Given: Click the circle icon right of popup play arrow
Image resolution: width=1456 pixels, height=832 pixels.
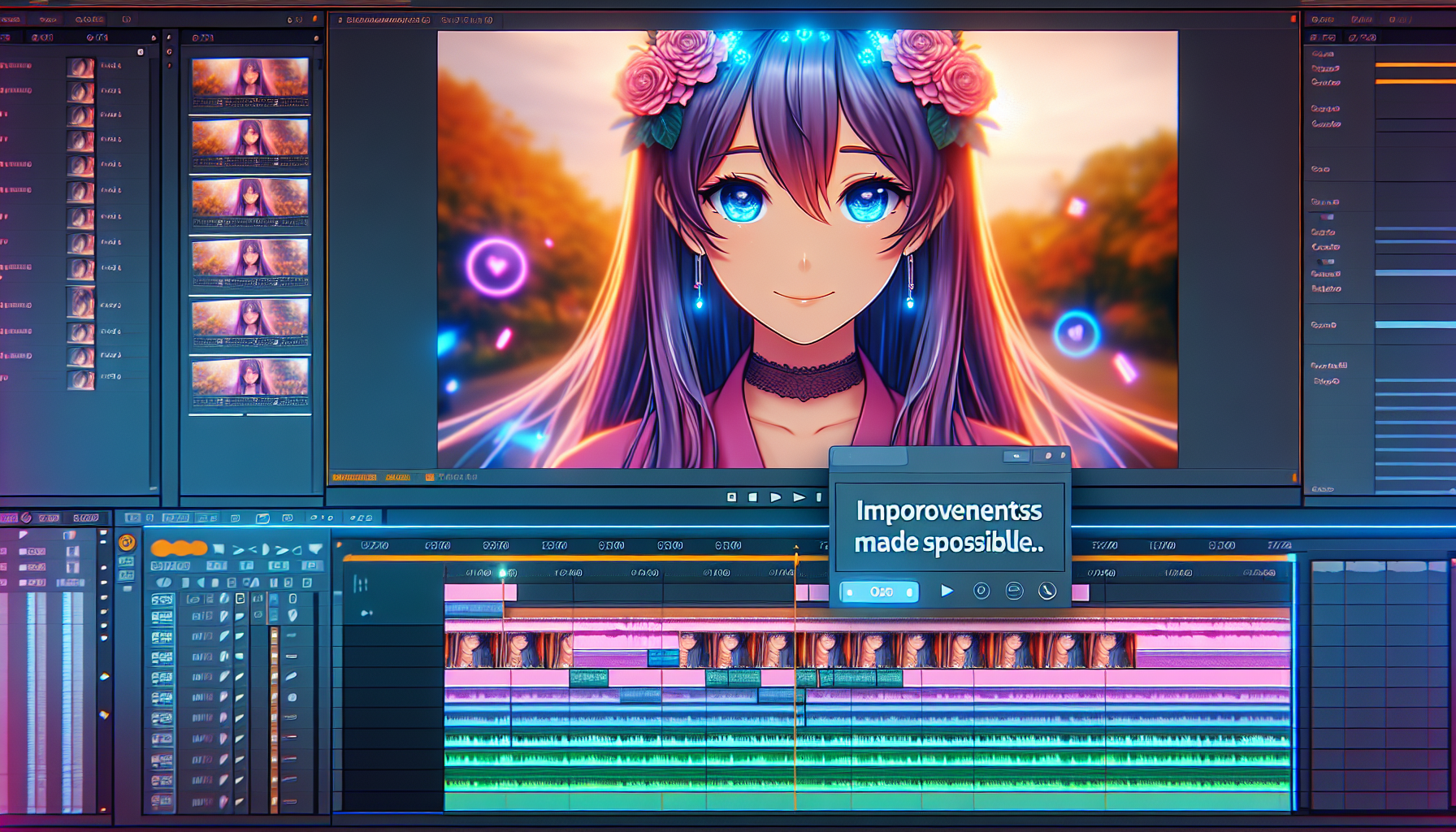Looking at the screenshot, I should tap(981, 591).
